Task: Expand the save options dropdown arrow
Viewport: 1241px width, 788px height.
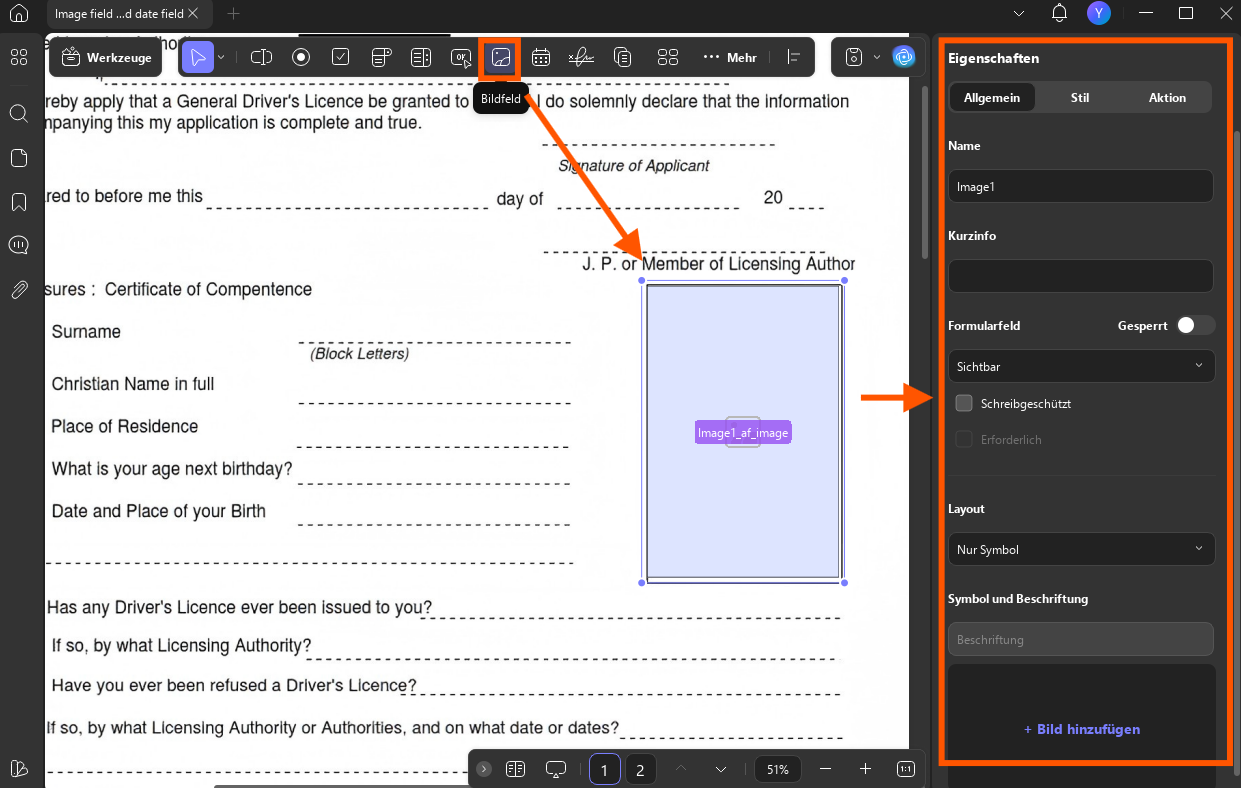Action: click(x=877, y=57)
